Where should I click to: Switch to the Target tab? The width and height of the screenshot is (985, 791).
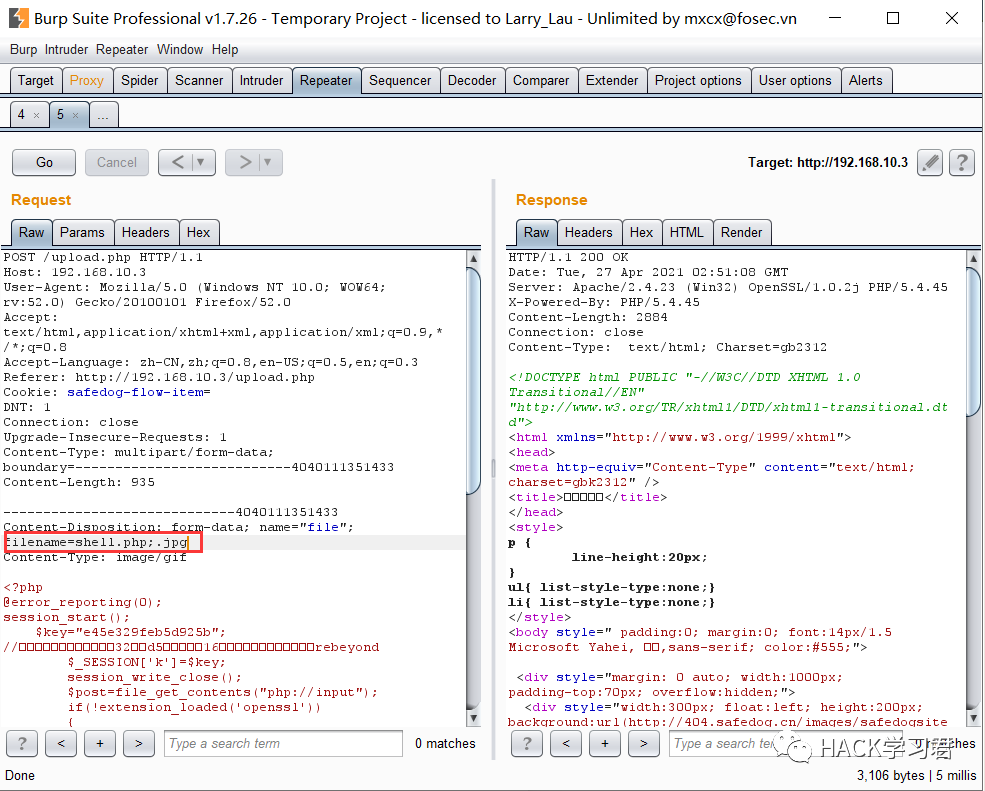36,80
